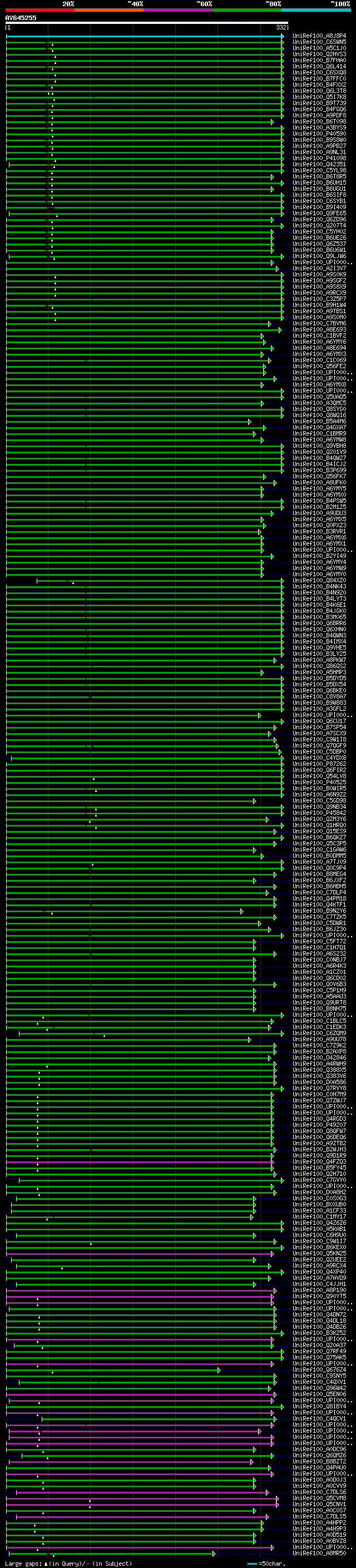Image resolution: width=356 pixels, height=1568 pixels.
Task: Select hit label UniRef100_Q84XZ0
Action: coord(319,580)
